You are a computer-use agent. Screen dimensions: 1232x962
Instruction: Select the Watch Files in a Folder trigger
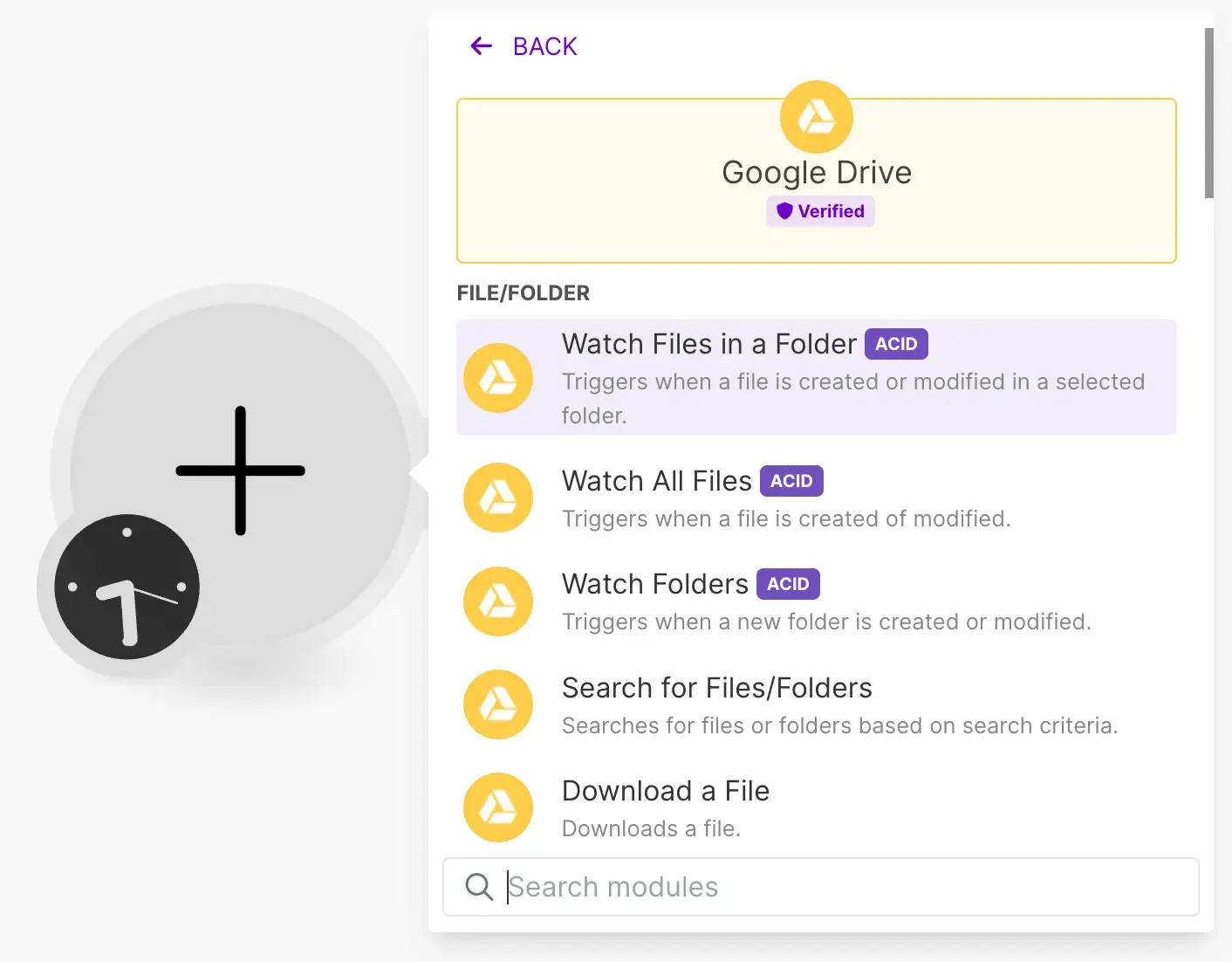[708, 344]
